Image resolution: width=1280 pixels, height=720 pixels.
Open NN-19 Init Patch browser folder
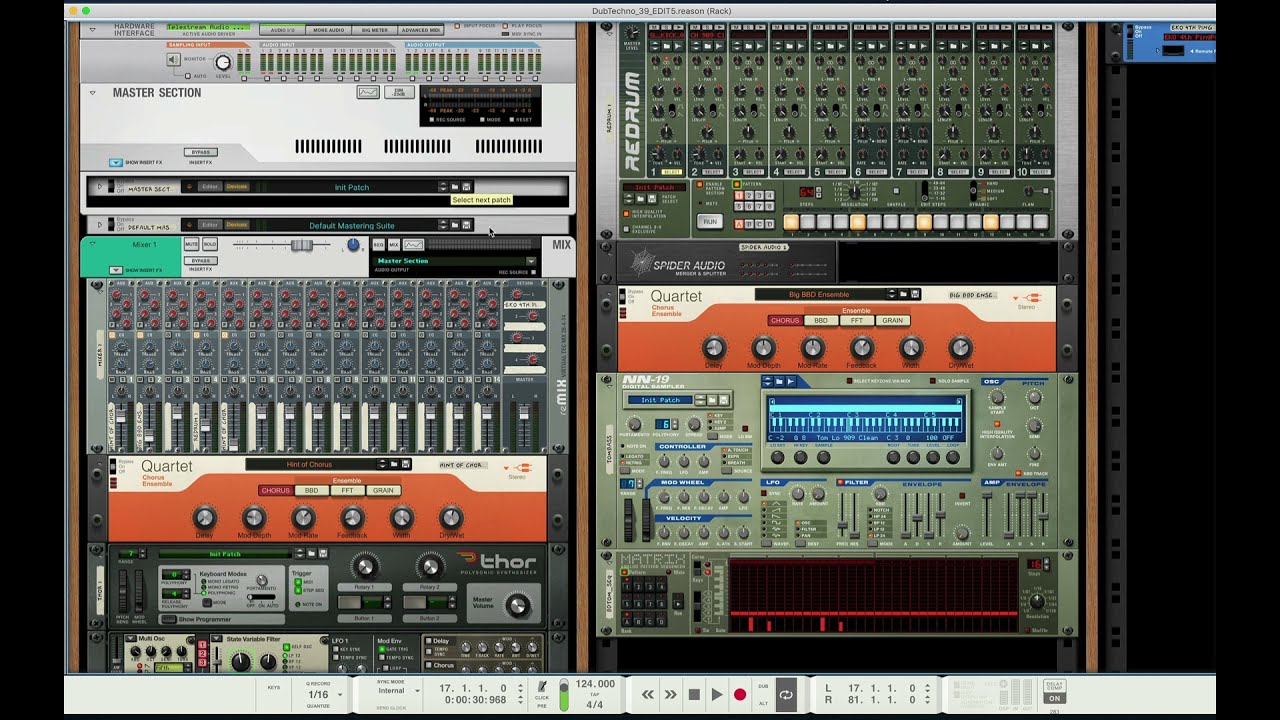pyautogui.click(x=713, y=400)
